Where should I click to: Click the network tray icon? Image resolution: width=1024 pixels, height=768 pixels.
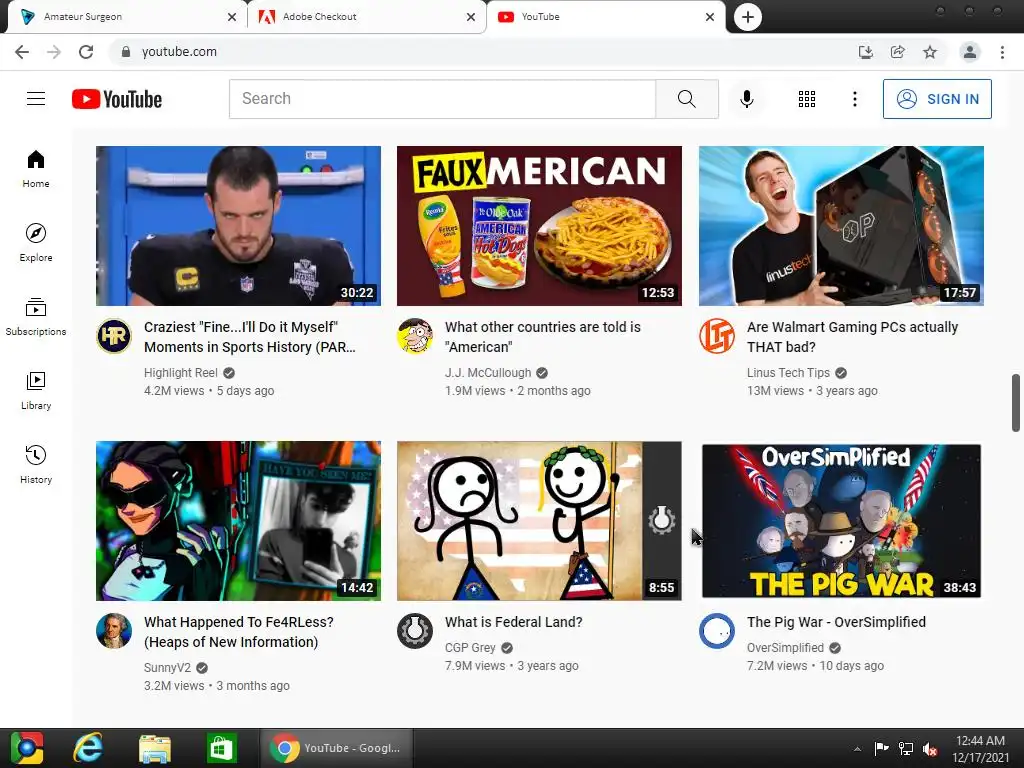[x=906, y=749]
